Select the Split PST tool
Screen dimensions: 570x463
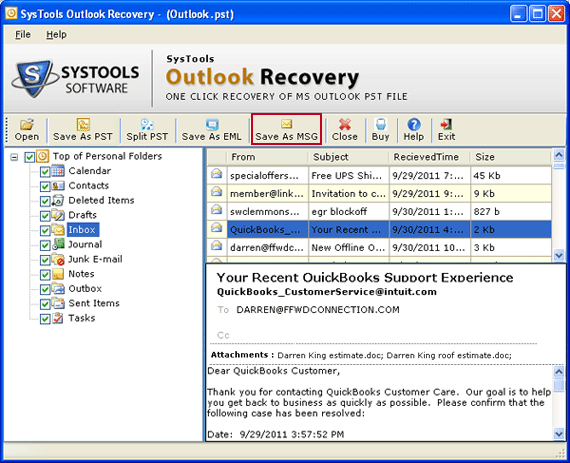147,130
